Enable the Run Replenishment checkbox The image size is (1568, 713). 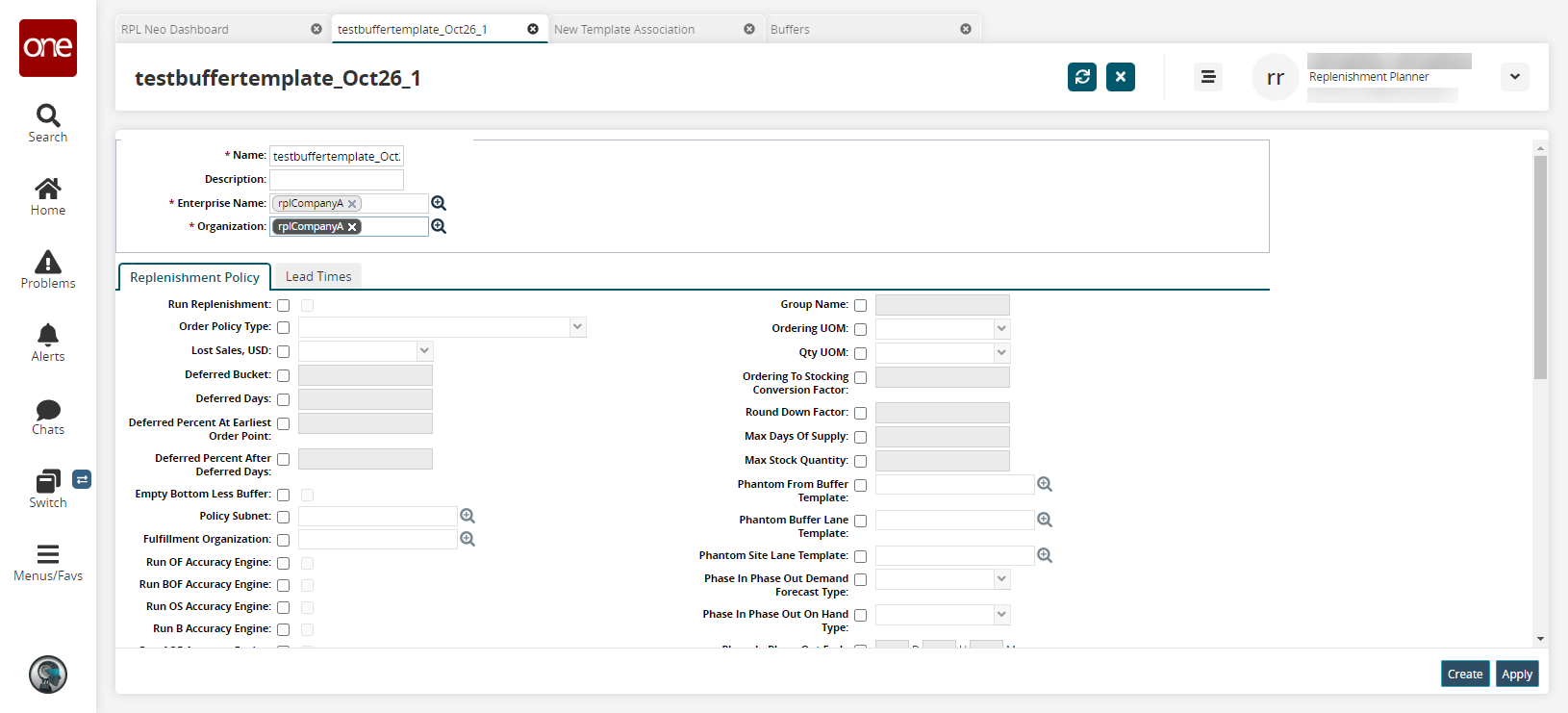click(x=284, y=306)
